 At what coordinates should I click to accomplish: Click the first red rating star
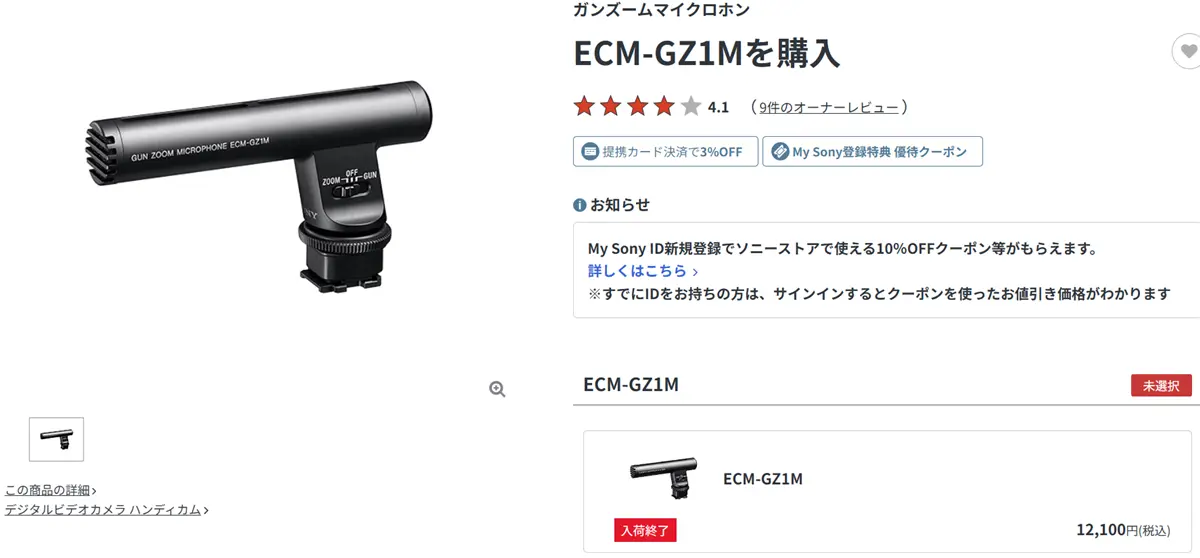coord(584,106)
